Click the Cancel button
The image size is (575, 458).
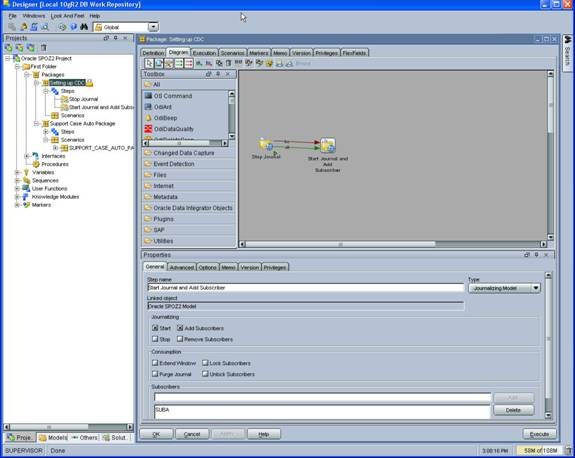pyautogui.click(x=192, y=434)
